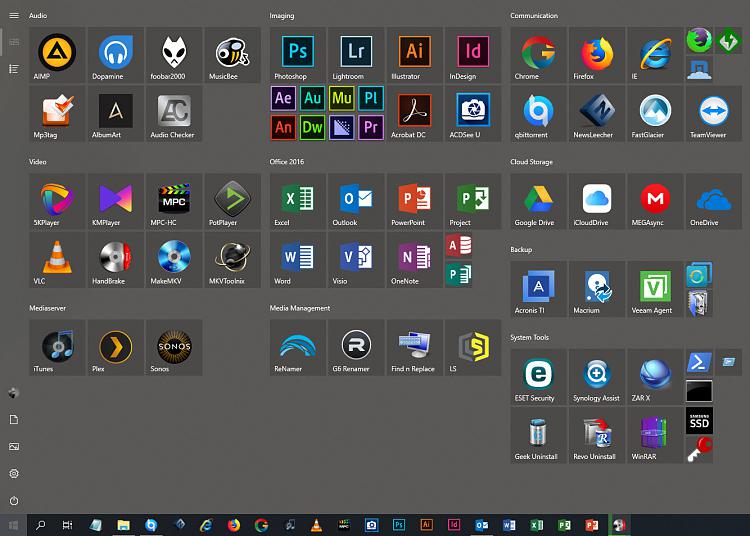Open the qbittorrent tile
Screen dimensions: 750x536
[x=538, y=114]
